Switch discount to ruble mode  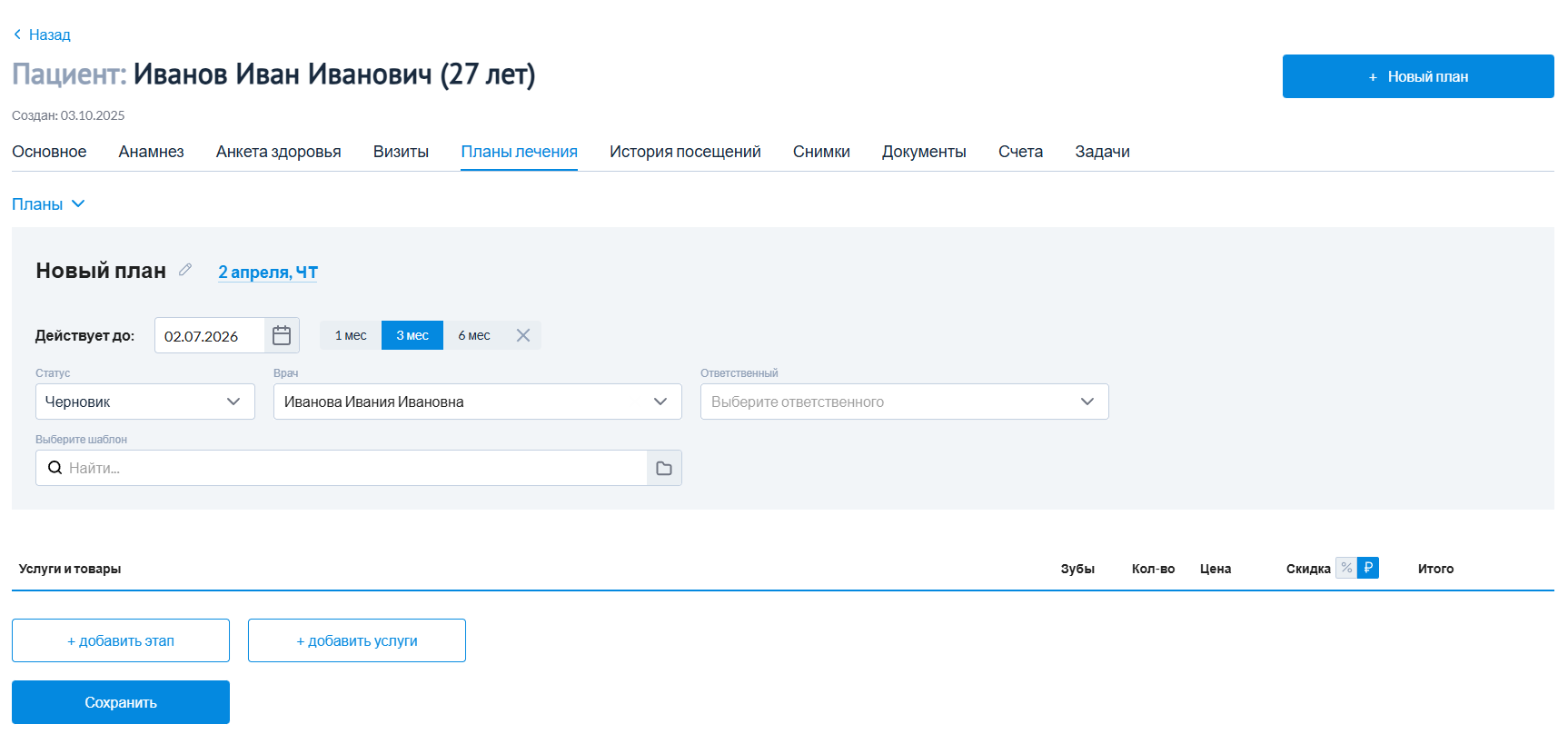point(1368,568)
